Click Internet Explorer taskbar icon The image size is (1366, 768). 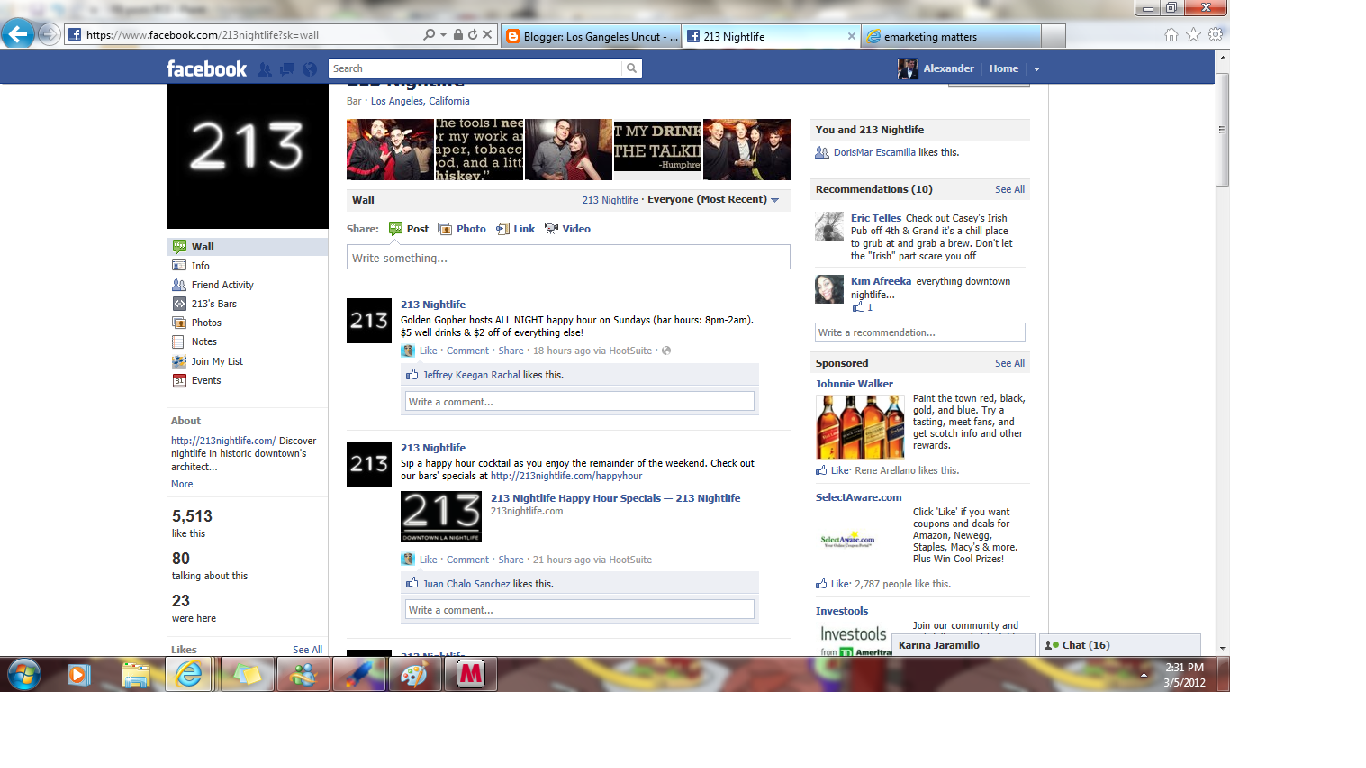click(x=188, y=675)
